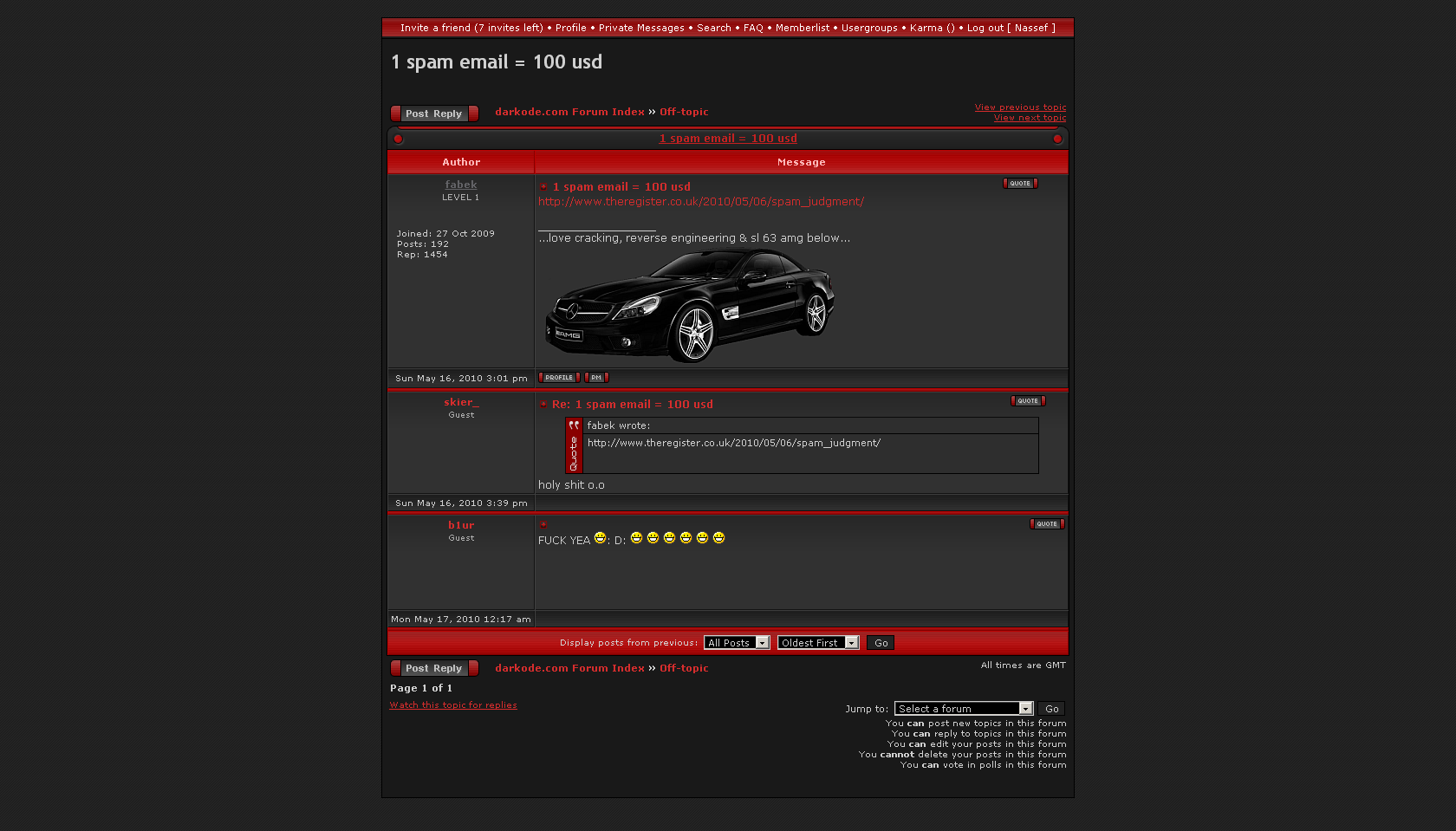
Task: Click Watch this topic for replies
Action: 453,705
